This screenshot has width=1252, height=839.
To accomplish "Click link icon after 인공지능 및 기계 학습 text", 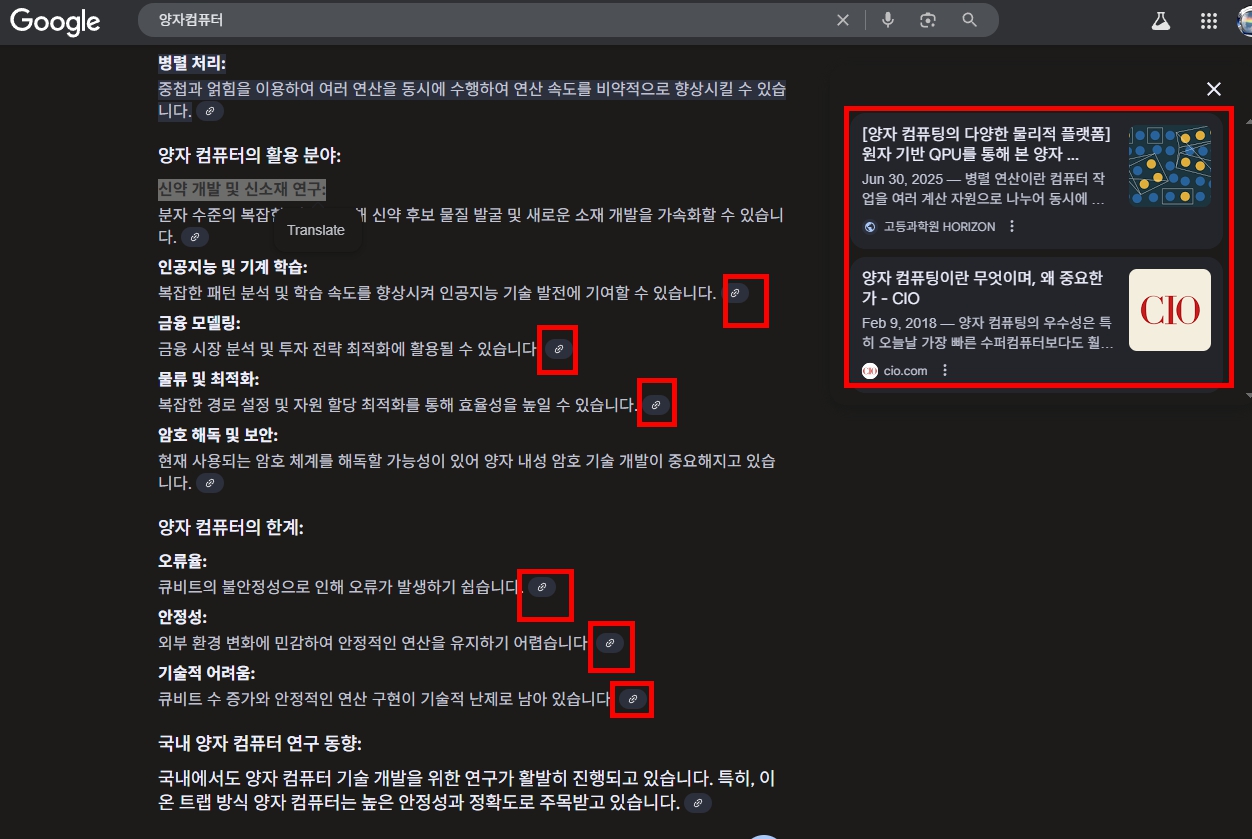I will point(735,293).
